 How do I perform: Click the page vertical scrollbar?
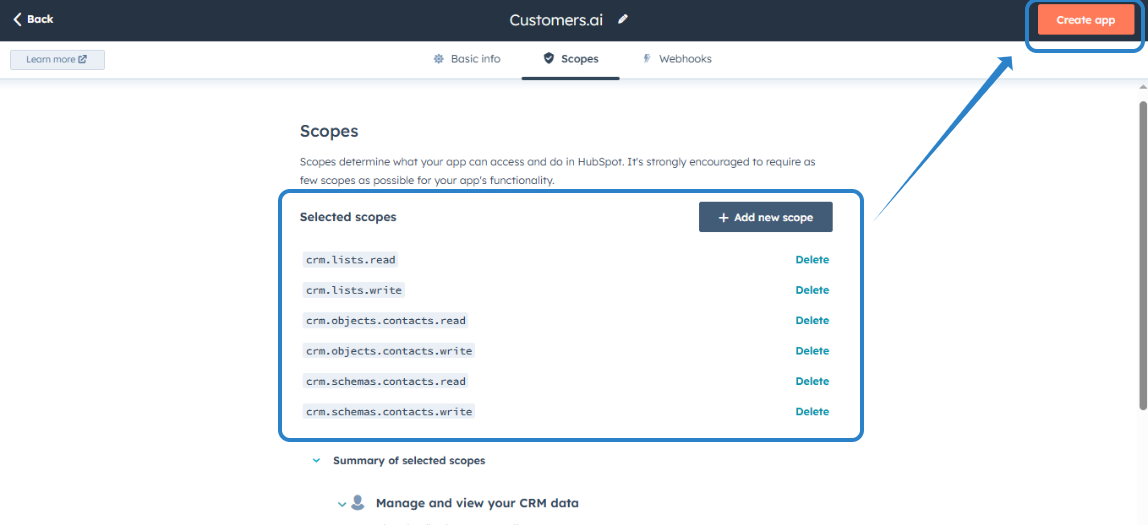pyautogui.click(x=1143, y=255)
